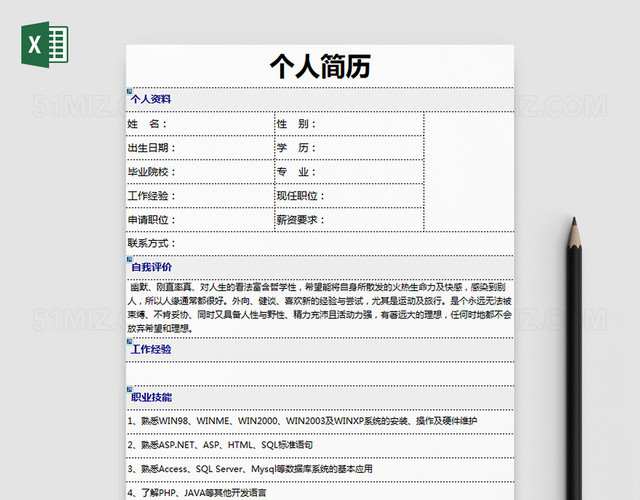Image resolution: width=640 pixels, height=500 pixels.
Task: Click the 毕业院校： field label
Action: point(151,172)
